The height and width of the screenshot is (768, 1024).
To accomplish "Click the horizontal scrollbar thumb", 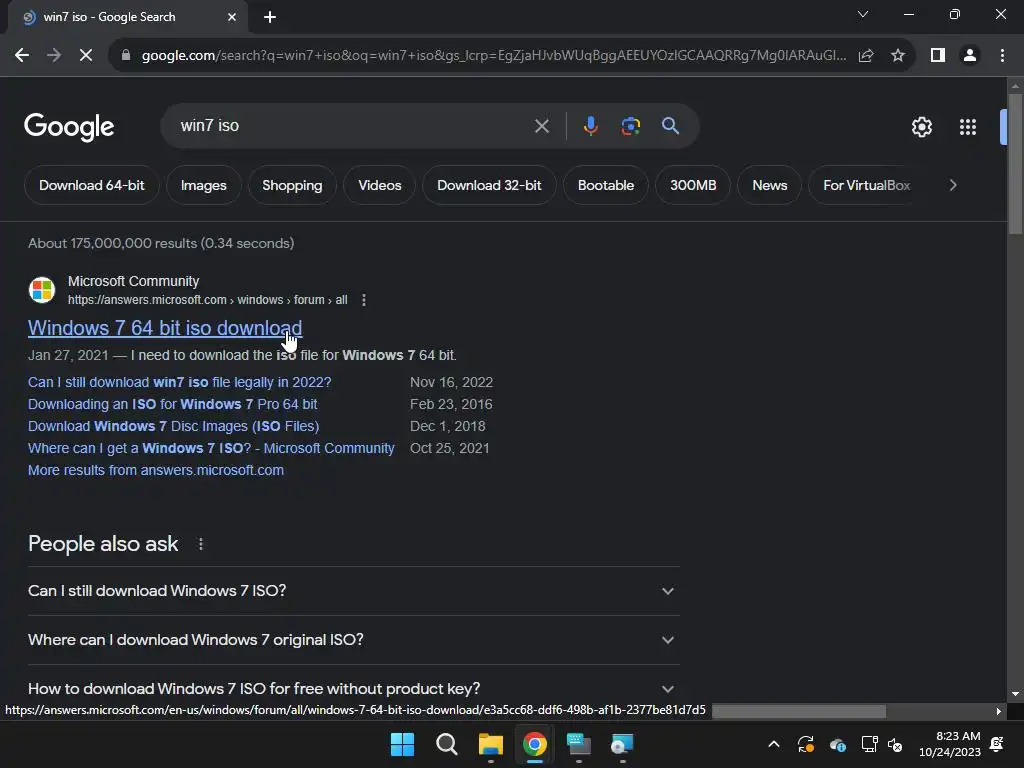I will [799, 711].
